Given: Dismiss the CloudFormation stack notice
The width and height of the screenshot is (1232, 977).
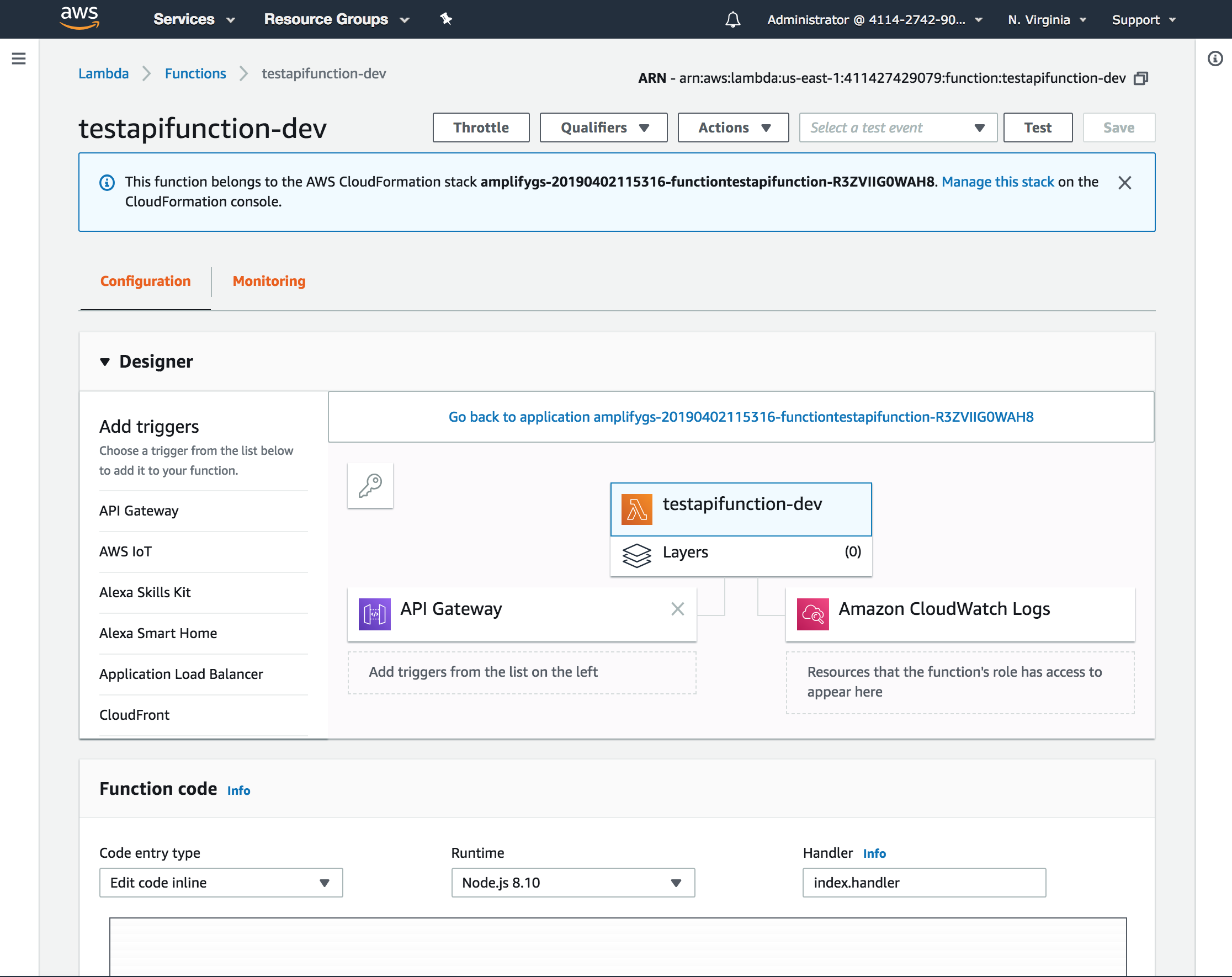Looking at the screenshot, I should coord(1124,183).
